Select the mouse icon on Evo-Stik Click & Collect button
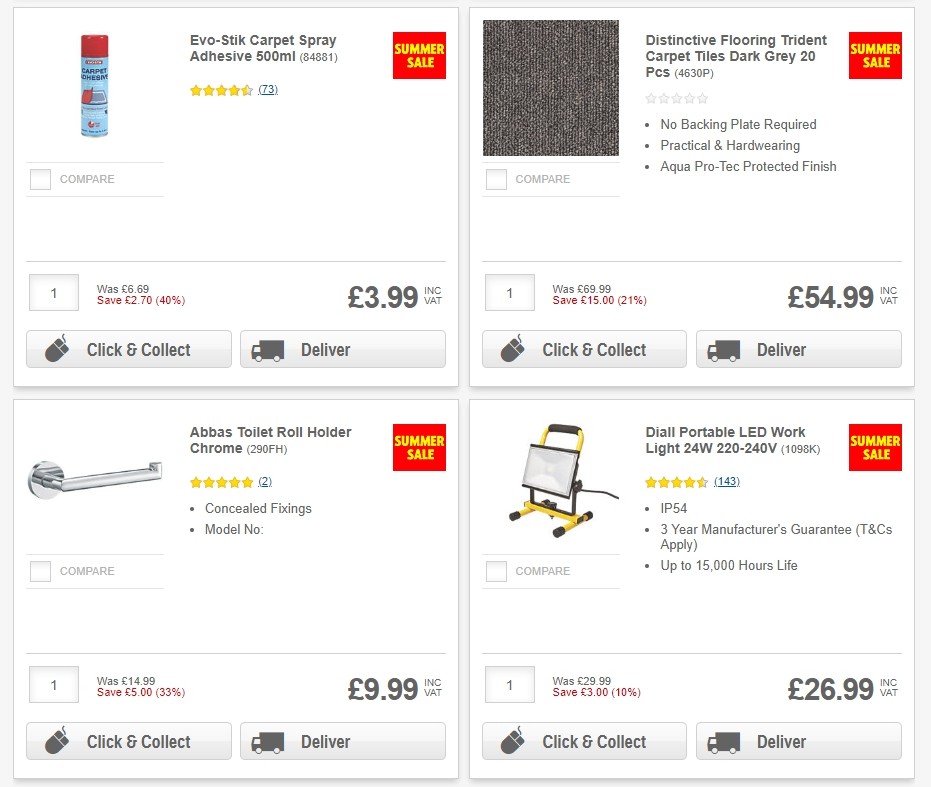The height and width of the screenshot is (787, 931). [x=55, y=349]
